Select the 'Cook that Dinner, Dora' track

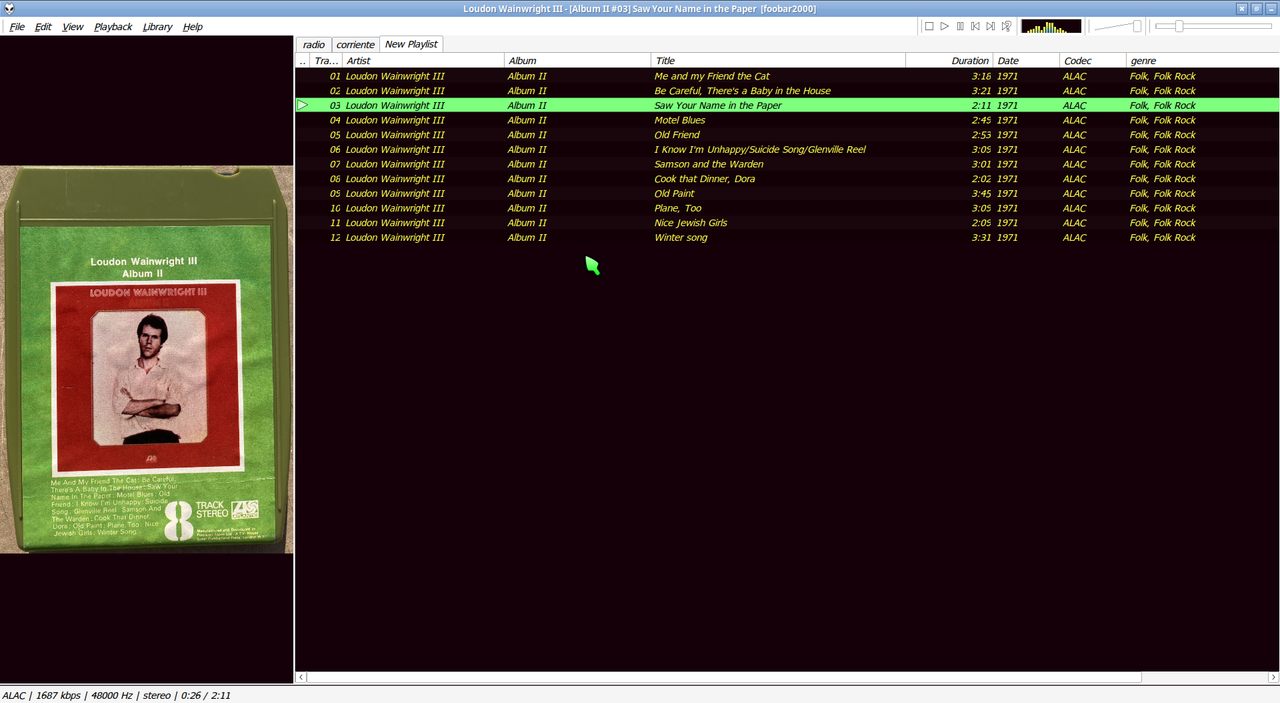coord(787,179)
